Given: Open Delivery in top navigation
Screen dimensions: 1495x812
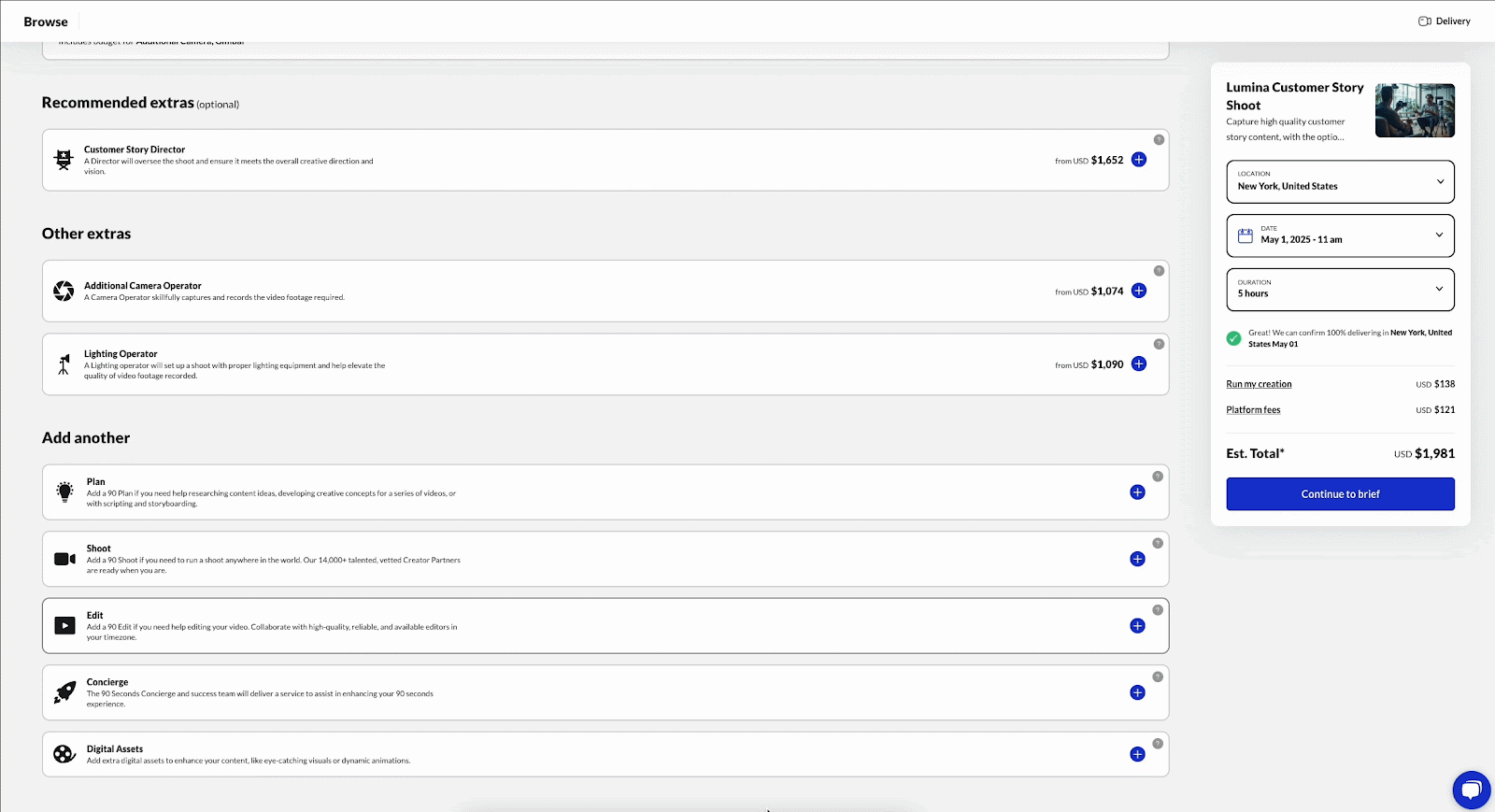Looking at the screenshot, I should coord(1445,21).
